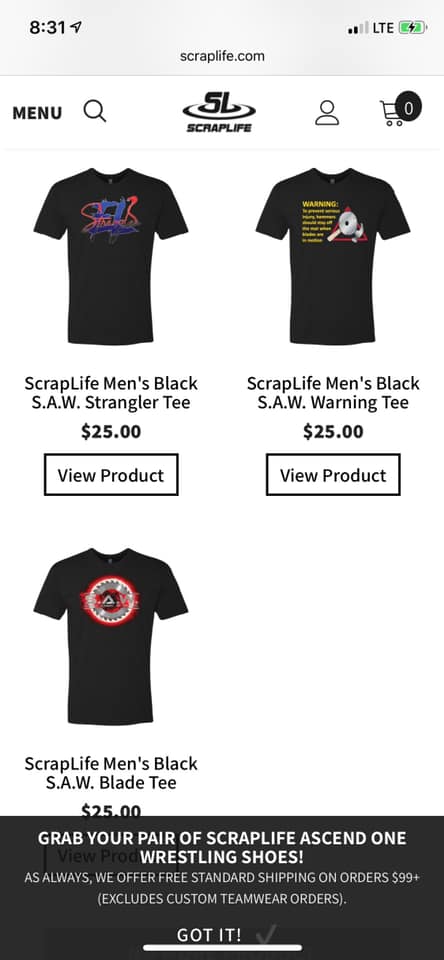Open the account profile icon

pyautogui.click(x=327, y=113)
